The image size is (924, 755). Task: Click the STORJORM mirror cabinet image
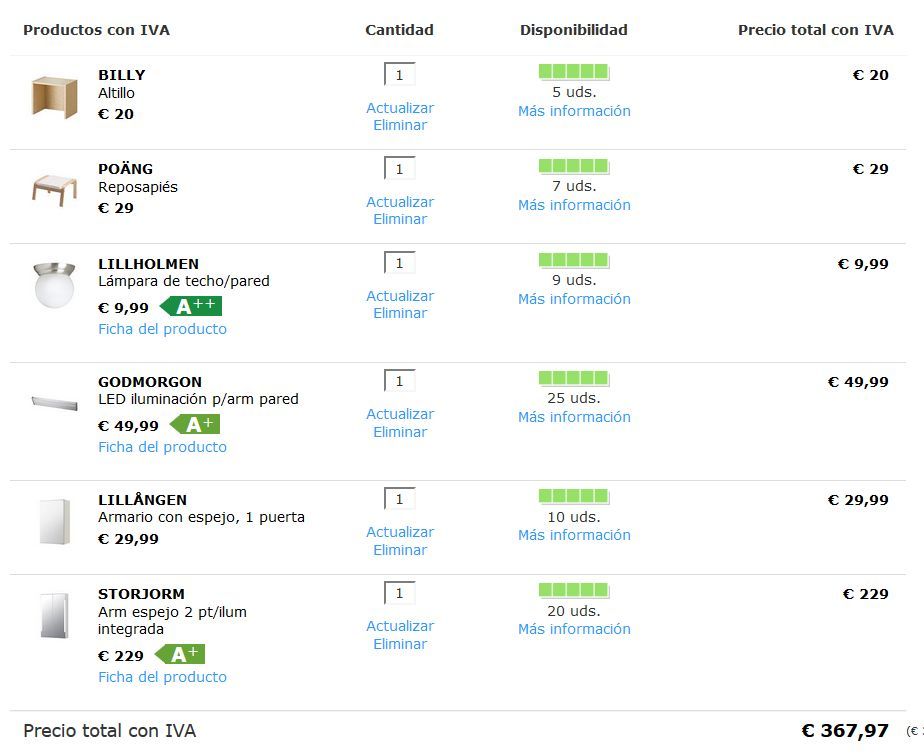tap(54, 615)
